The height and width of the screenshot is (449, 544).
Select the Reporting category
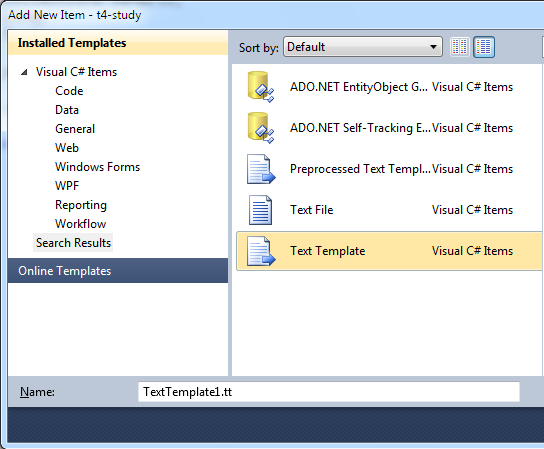tap(81, 205)
